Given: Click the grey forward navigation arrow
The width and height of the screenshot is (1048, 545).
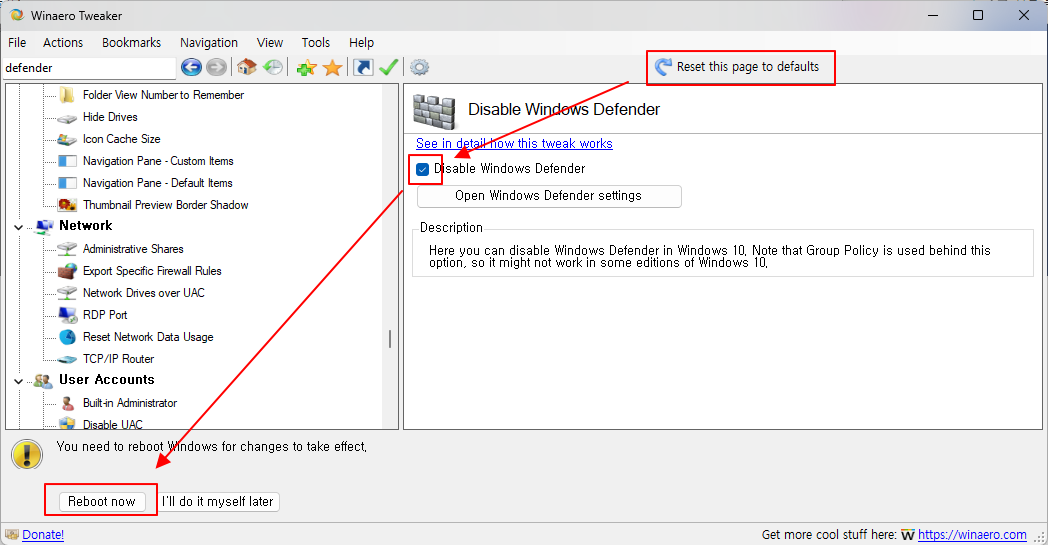Looking at the screenshot, I should click(216, 67).
